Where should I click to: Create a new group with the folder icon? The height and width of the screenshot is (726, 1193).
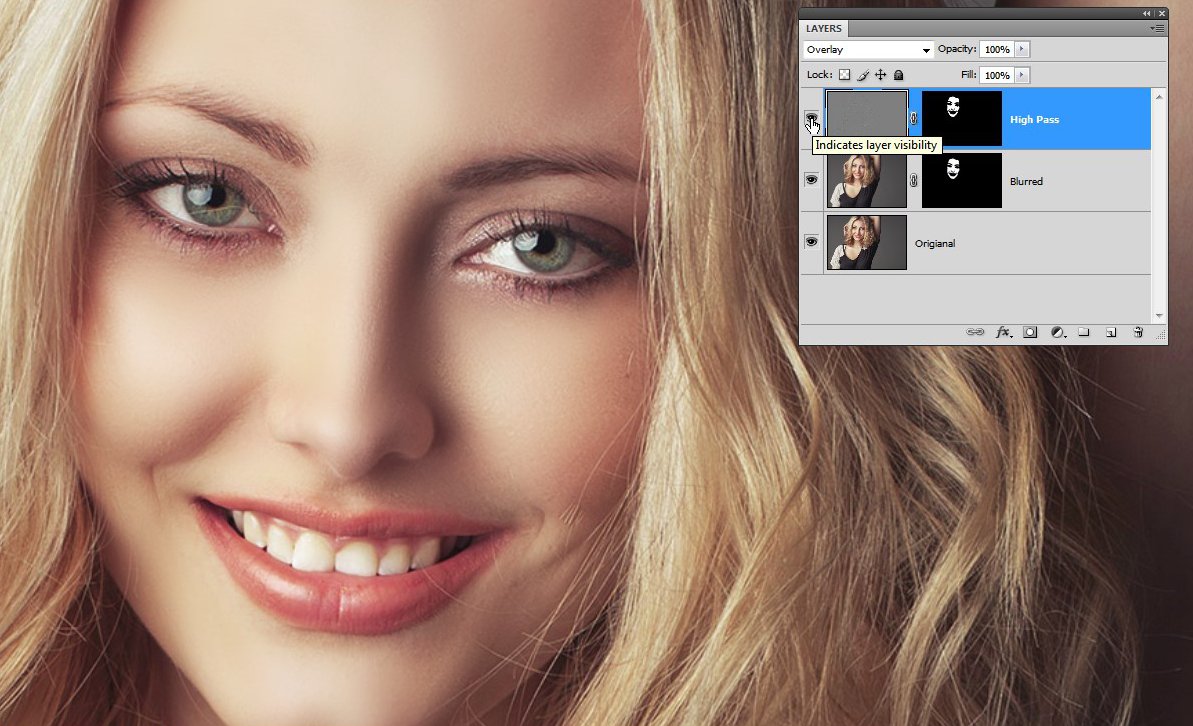click(x=1083, y=332)
